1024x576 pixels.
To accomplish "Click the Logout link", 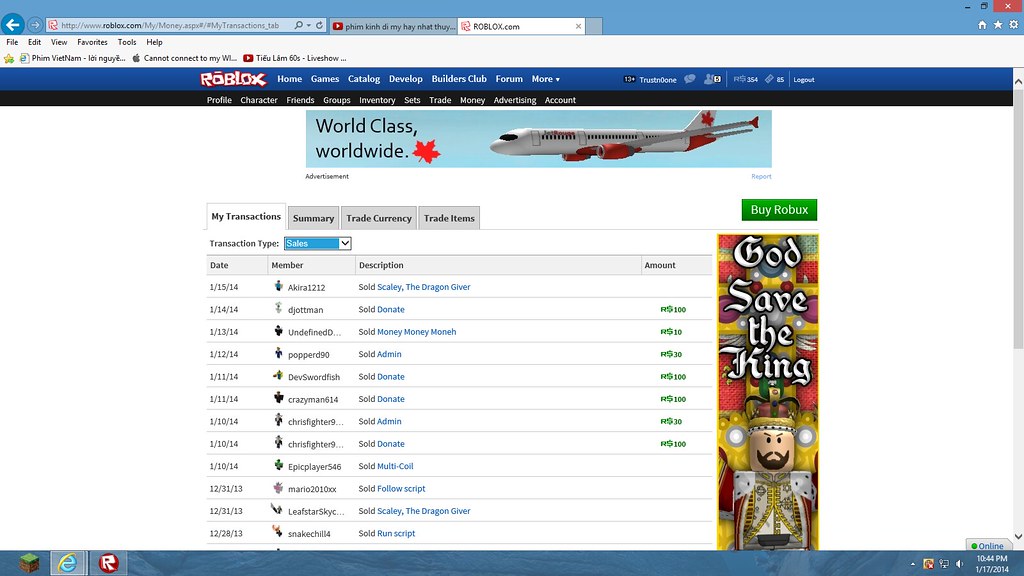I will 803,80.
